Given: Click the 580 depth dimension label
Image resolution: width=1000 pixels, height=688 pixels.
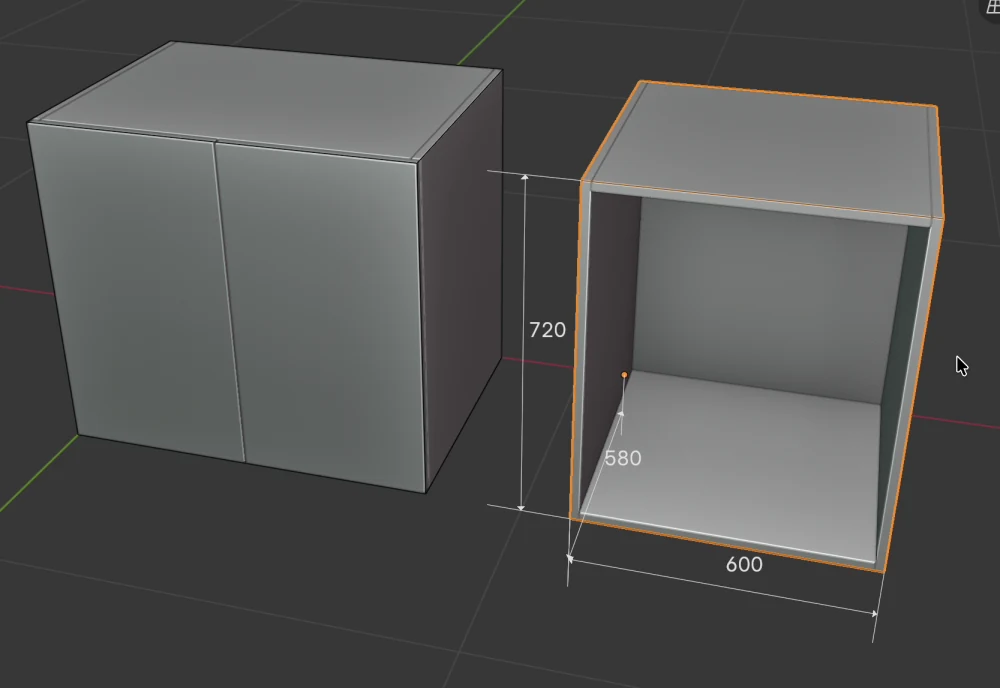Looking at the screenshot, I should click(622, 458).
